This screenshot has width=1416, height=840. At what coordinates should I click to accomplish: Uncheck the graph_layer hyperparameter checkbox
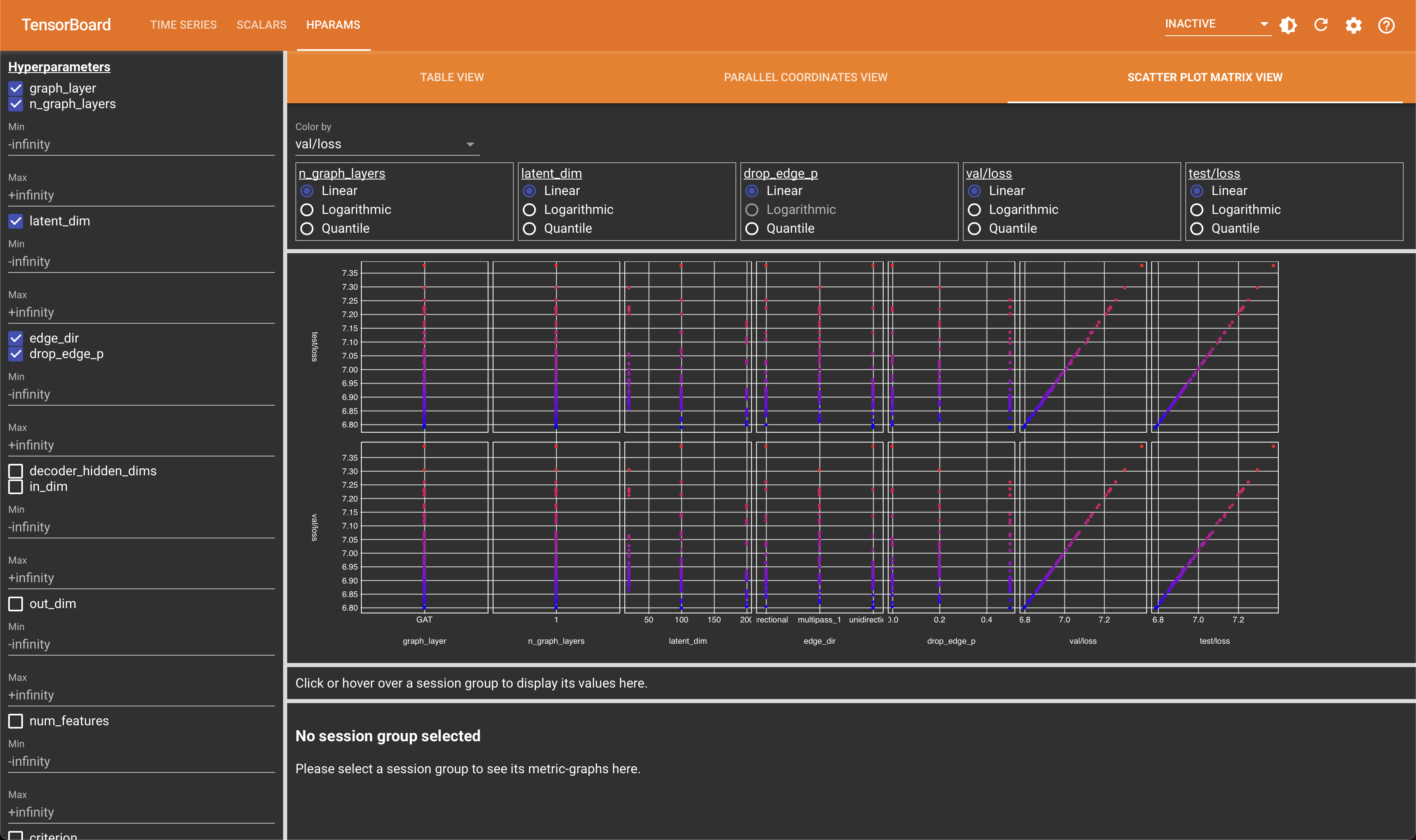point(16,88)
